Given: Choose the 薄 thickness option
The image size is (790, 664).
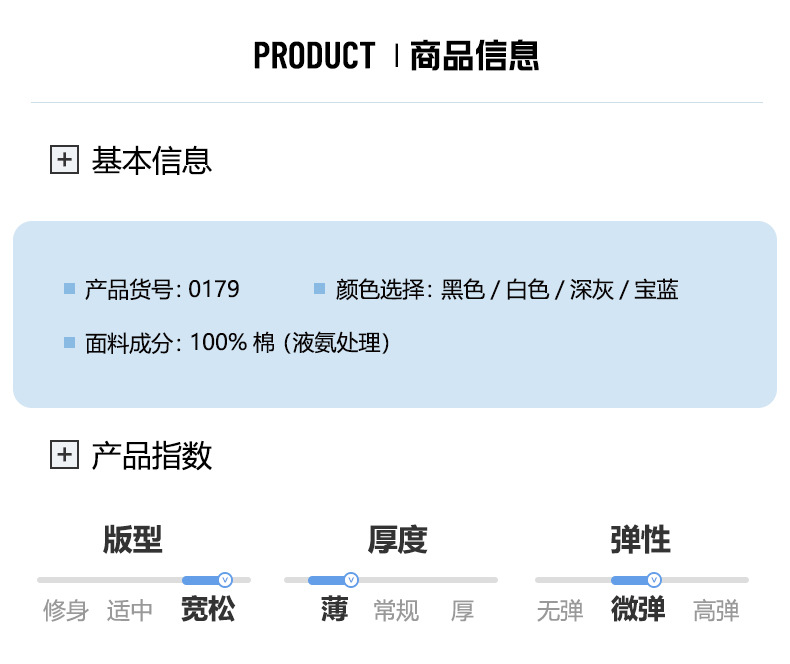Looking at the screenshot, I should (334, 609).
